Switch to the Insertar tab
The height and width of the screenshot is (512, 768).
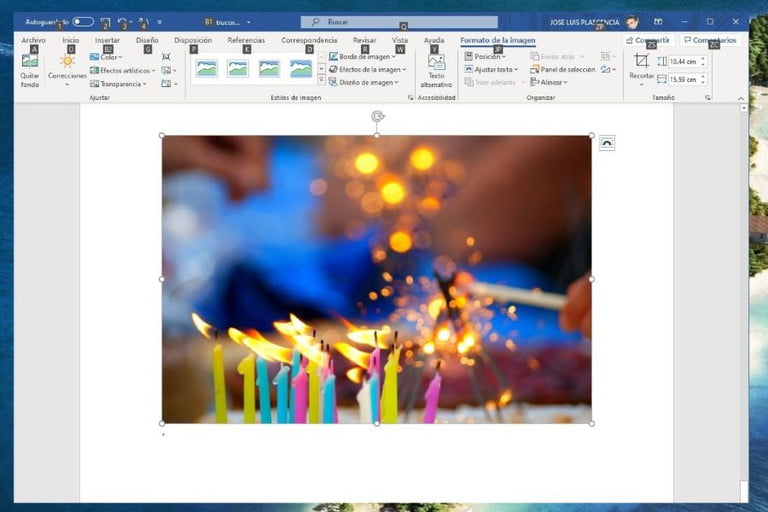(107, 40)
